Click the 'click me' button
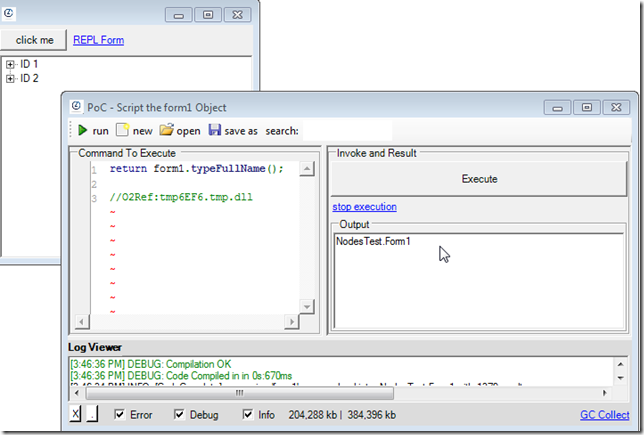This screenshot has height=435, width=644. (34, 40)
